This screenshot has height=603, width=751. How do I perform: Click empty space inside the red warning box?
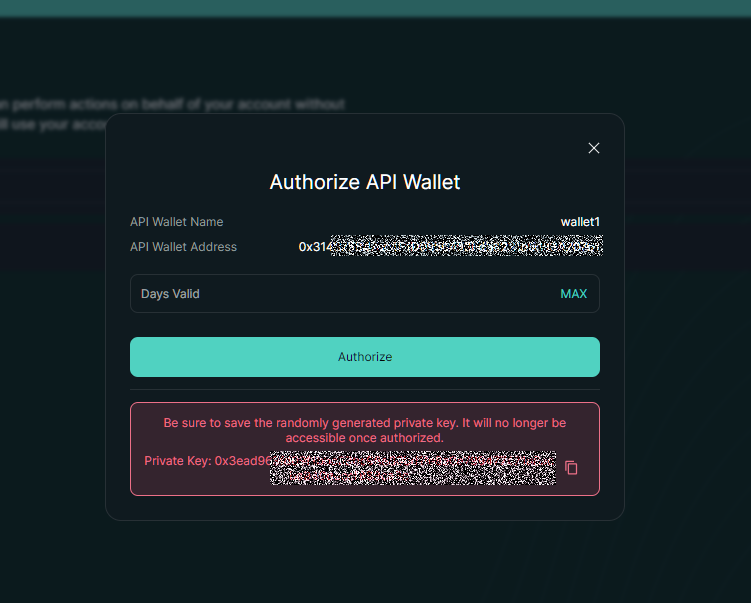[x=200, y=482]
